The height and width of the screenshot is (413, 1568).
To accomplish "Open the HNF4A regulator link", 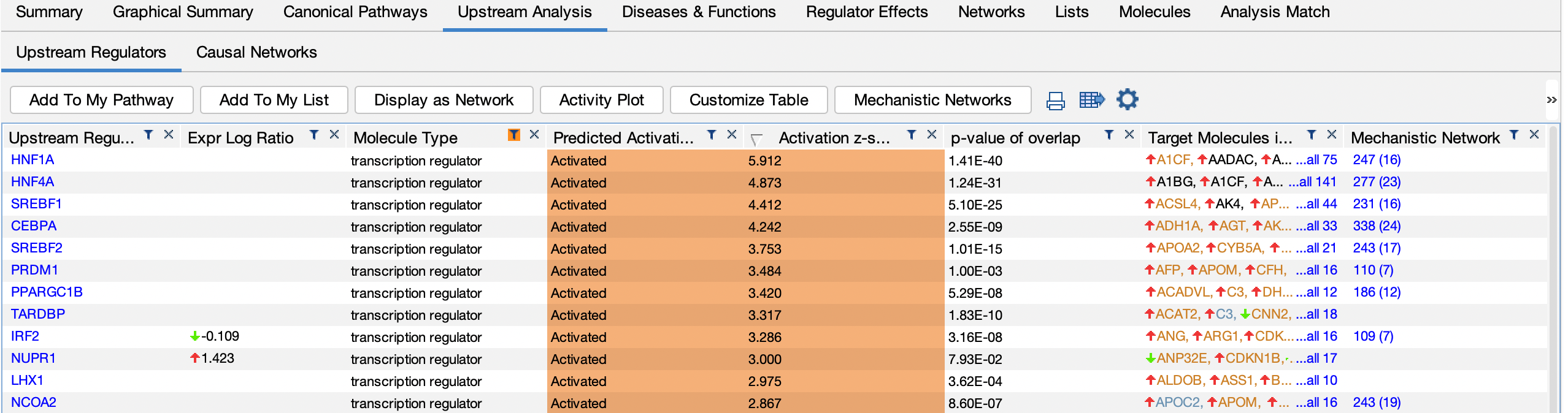I will (x=33, y=182).
